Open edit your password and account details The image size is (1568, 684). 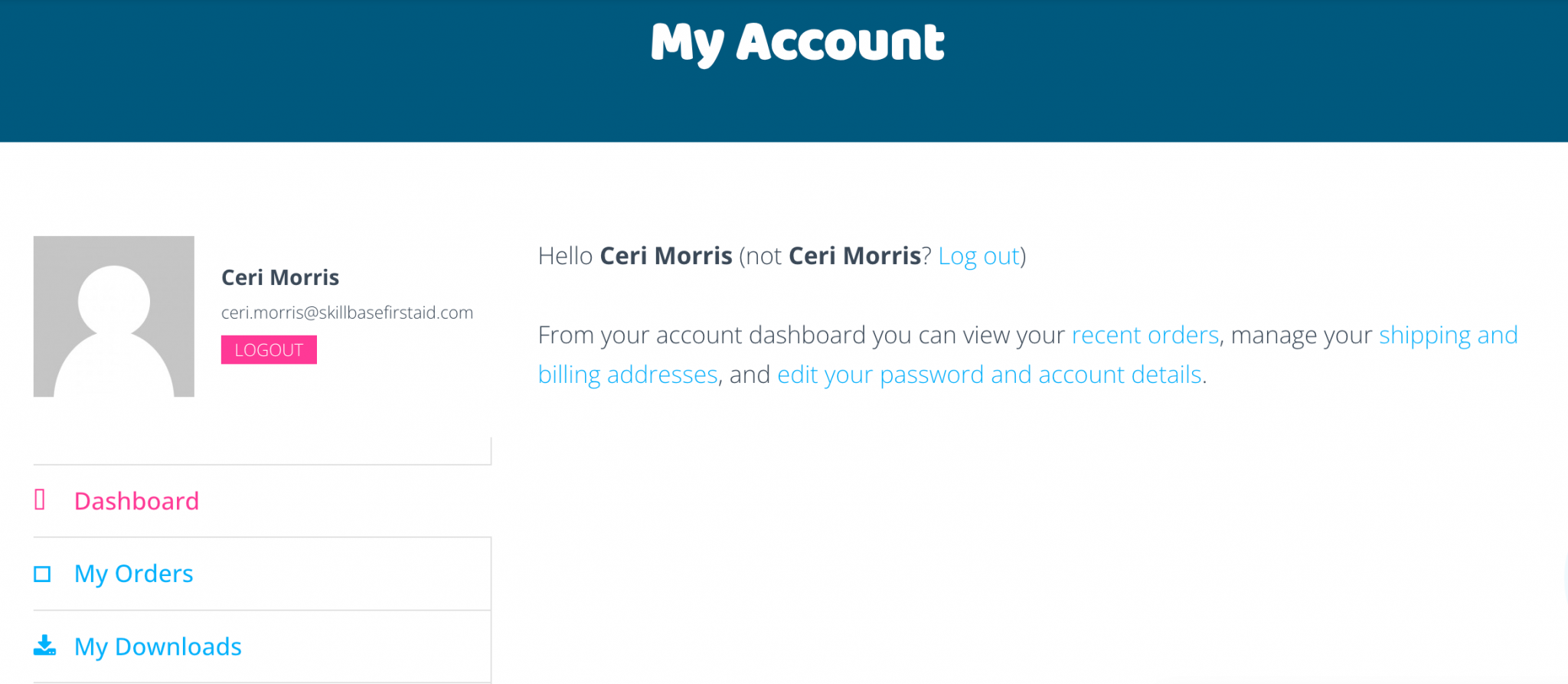click(989, 375)
